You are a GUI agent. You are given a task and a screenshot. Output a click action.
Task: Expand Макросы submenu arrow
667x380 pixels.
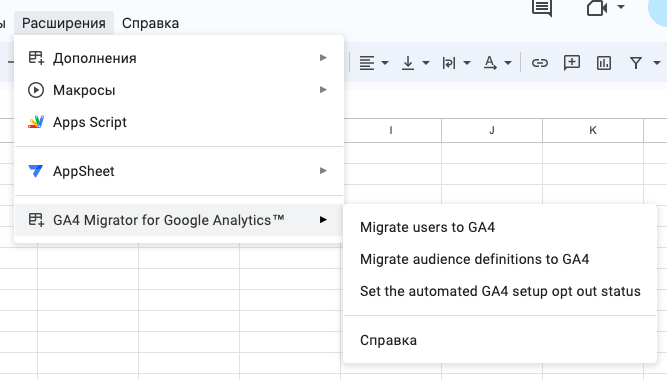pyautogui.click(x=323, y=90)
